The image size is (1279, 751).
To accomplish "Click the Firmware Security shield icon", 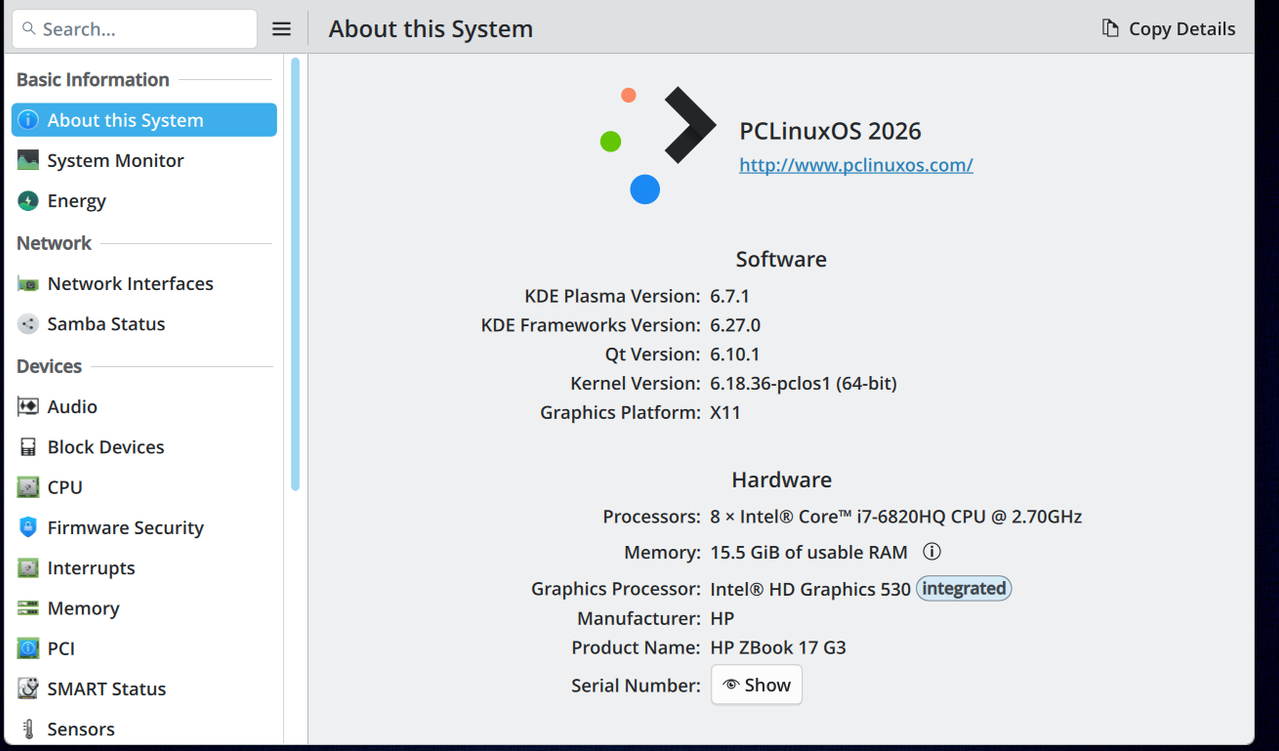I will [28, 528].
